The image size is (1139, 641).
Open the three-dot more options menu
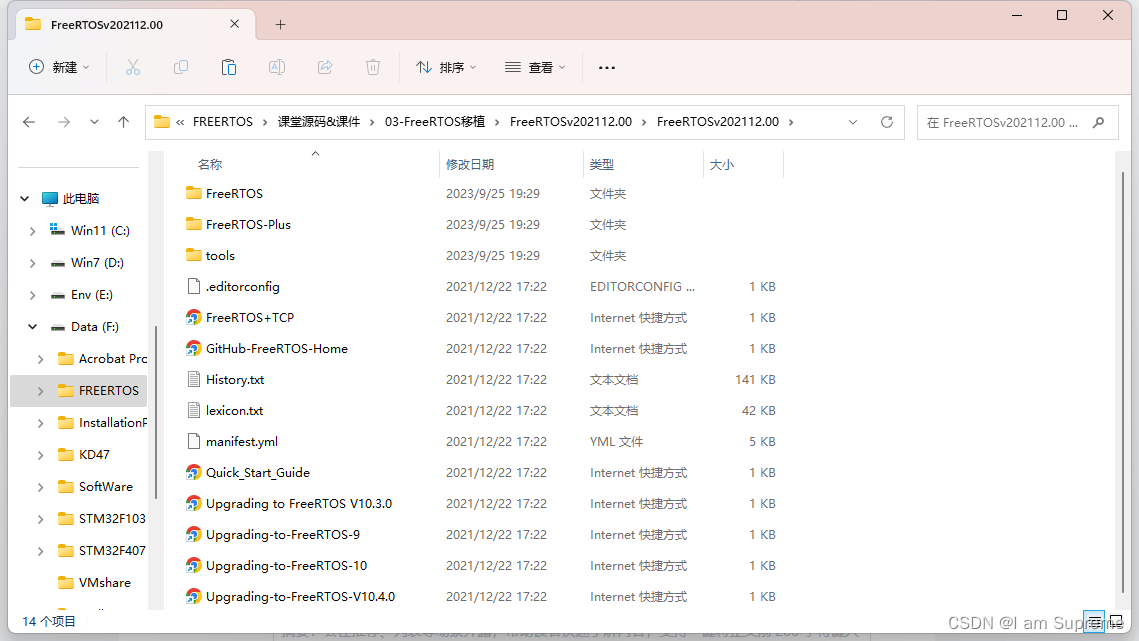point(607,68)
